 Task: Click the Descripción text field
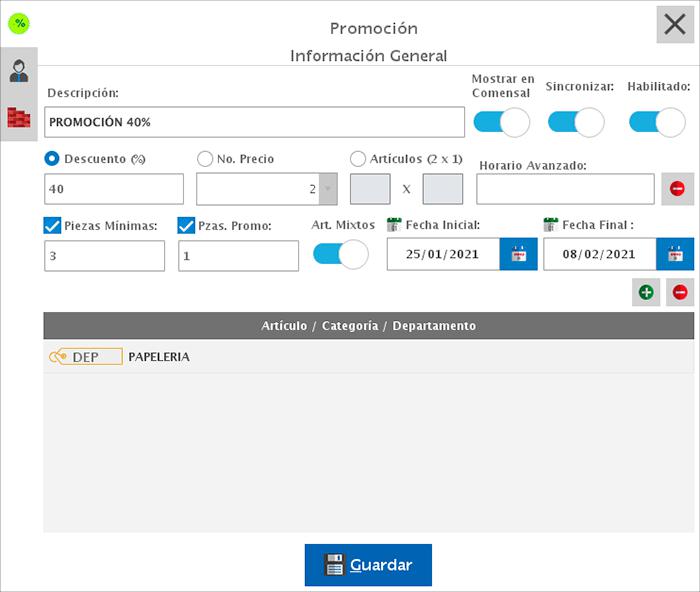coord(255,122)
